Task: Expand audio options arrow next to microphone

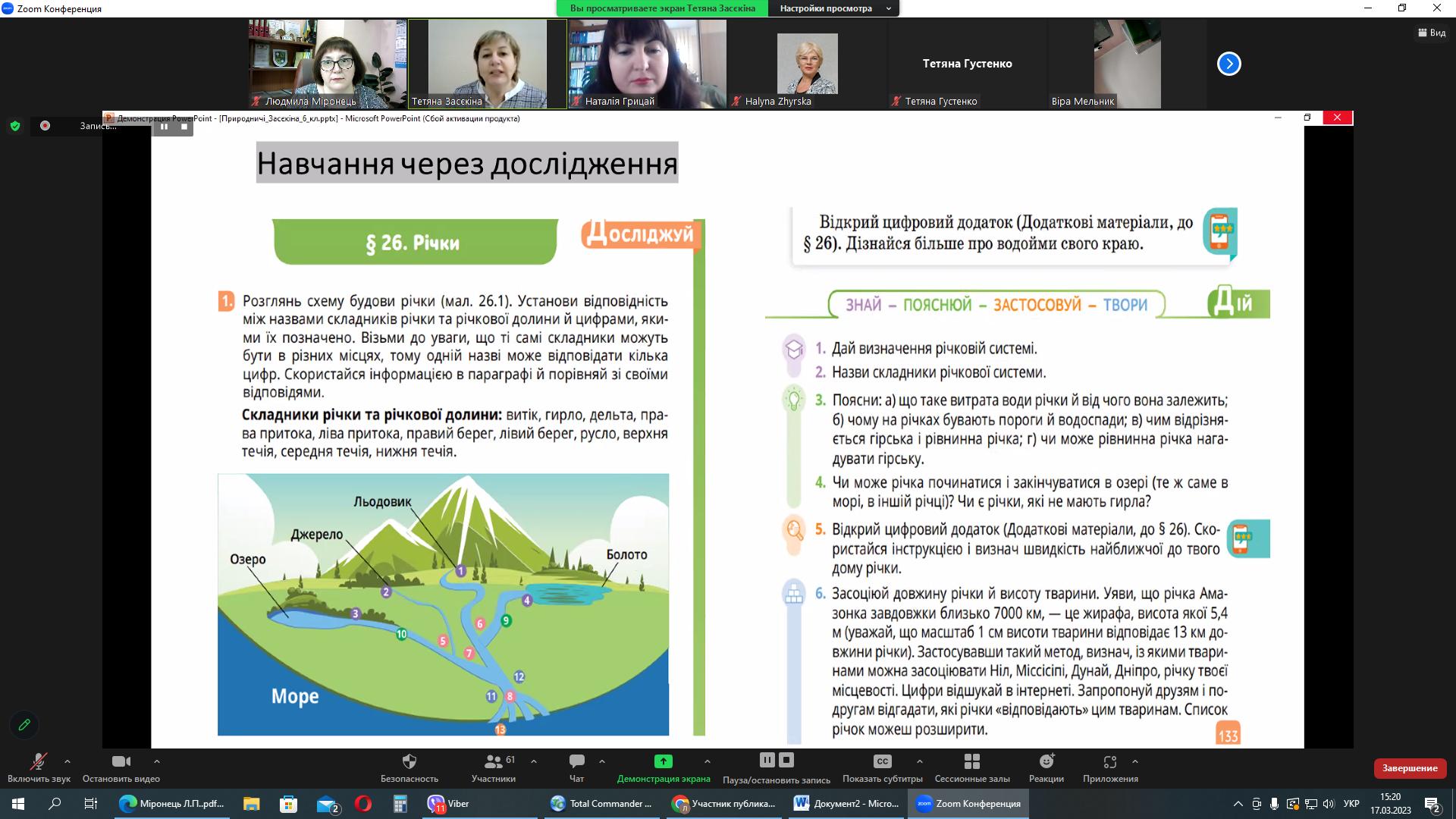Action: (x=67, y=761)
